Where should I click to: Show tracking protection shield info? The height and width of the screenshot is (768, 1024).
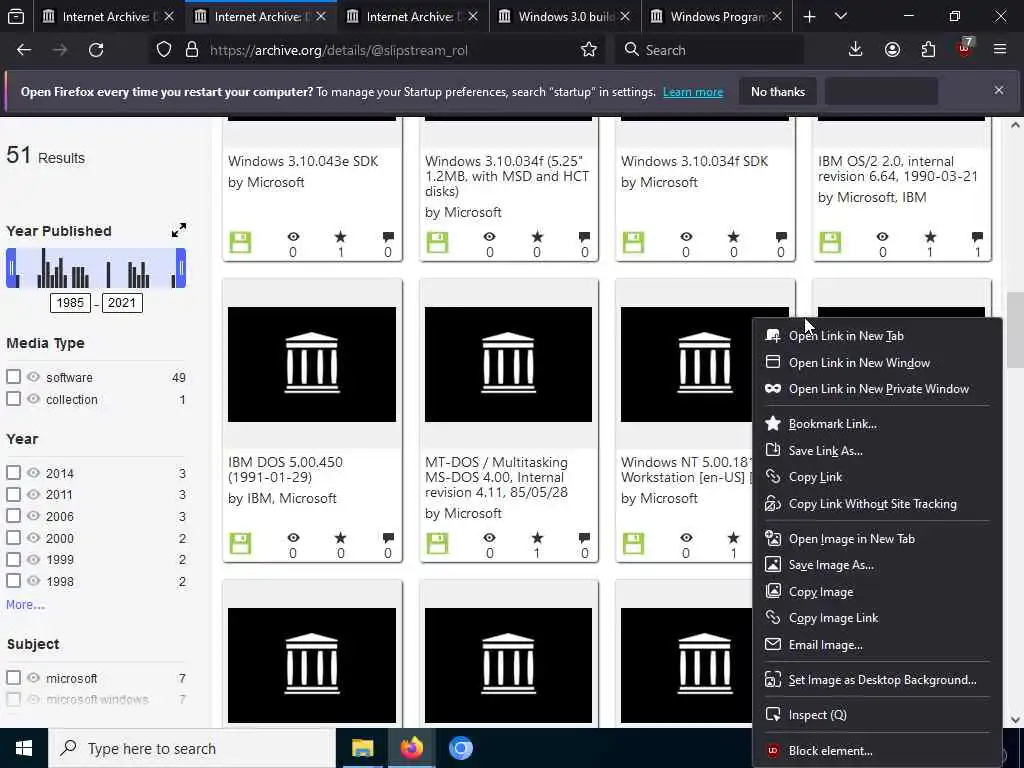(x=164, y=50)
